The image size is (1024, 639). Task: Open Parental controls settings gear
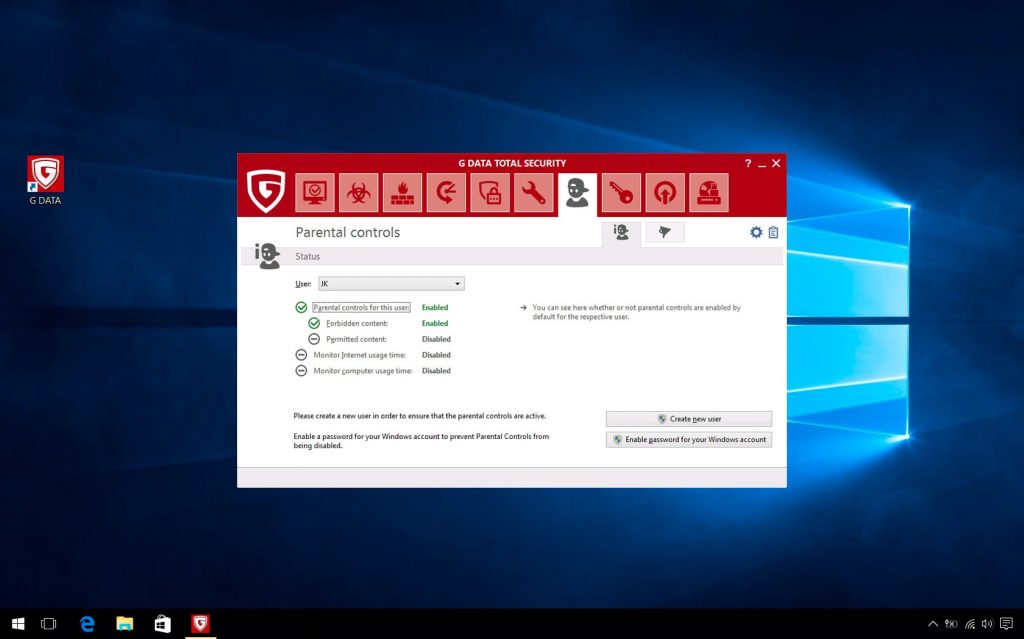[756, 232]
